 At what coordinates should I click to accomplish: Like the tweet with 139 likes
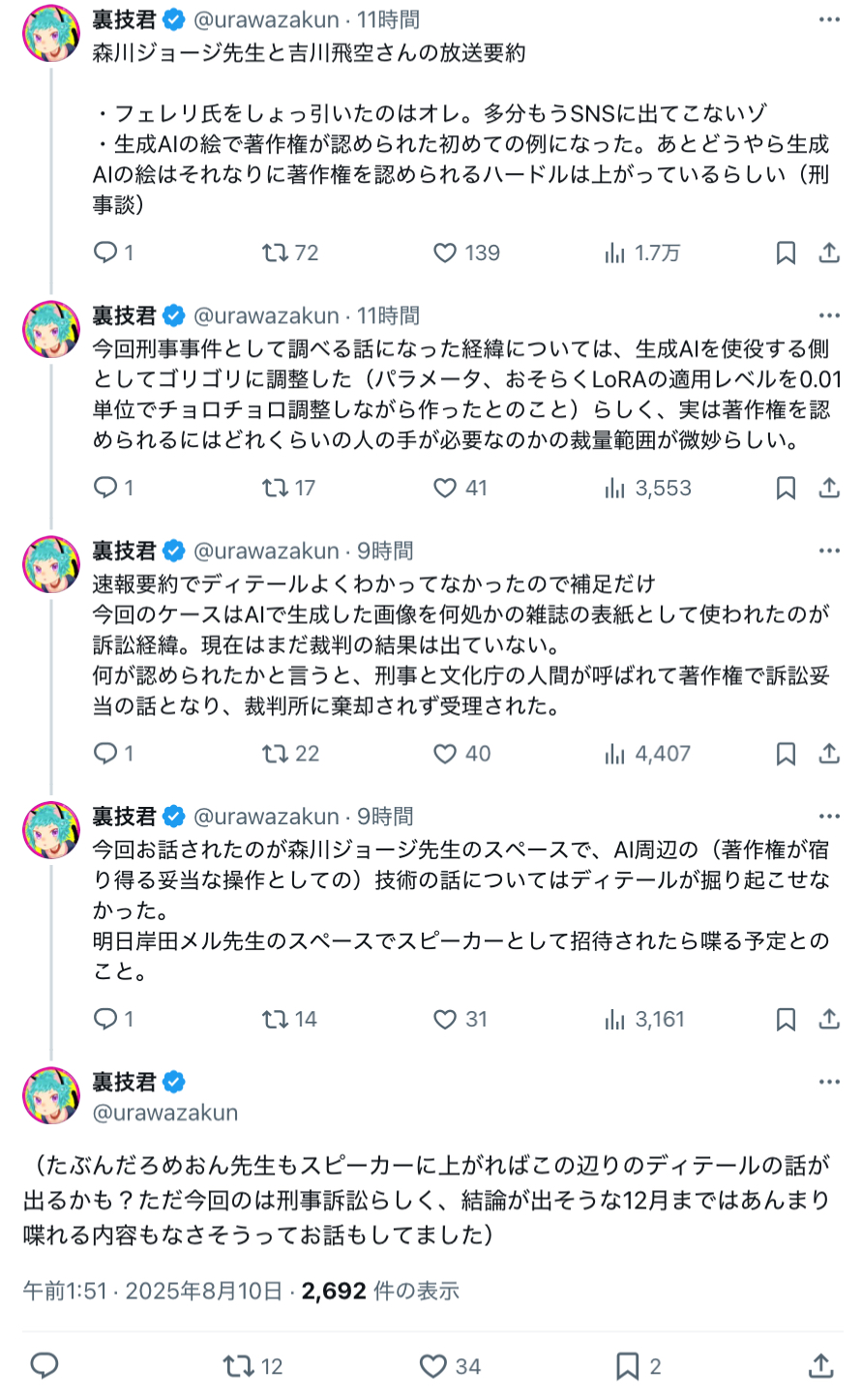click(x=445, y=253)
